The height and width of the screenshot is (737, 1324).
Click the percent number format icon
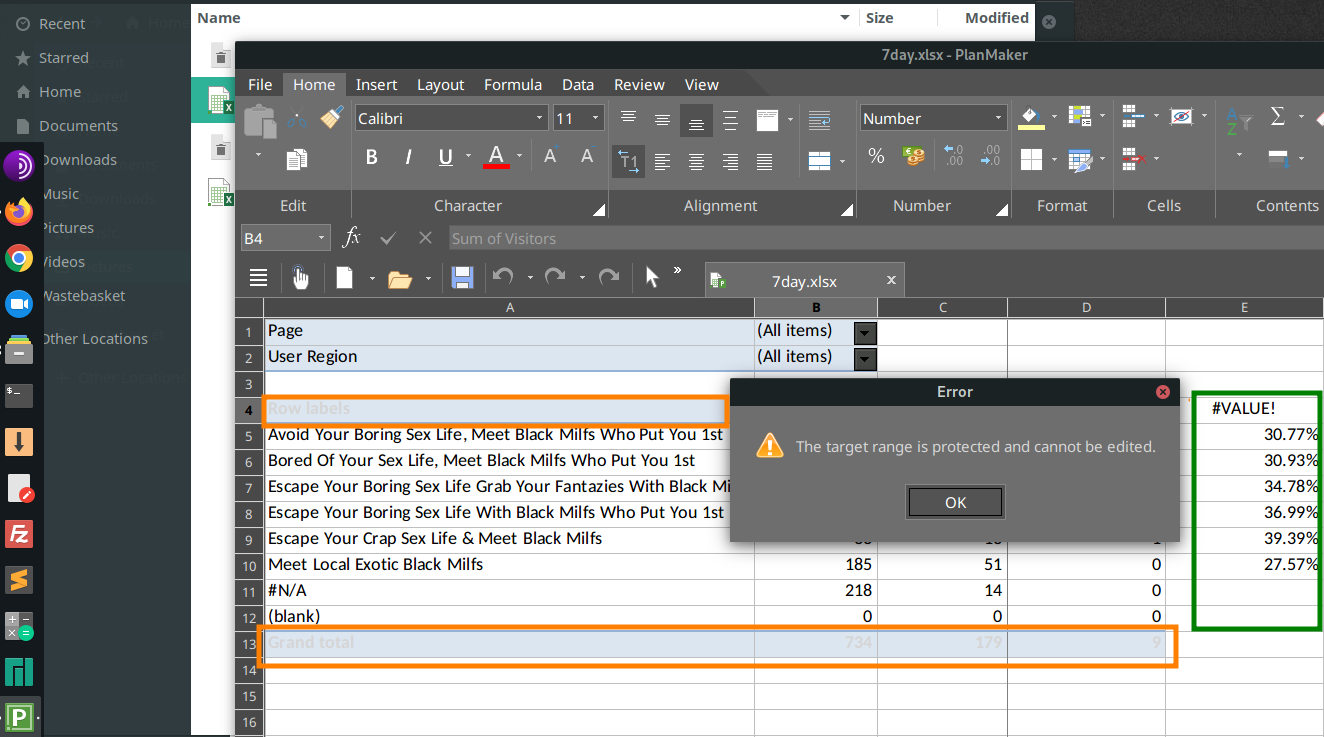pos(876,156)
